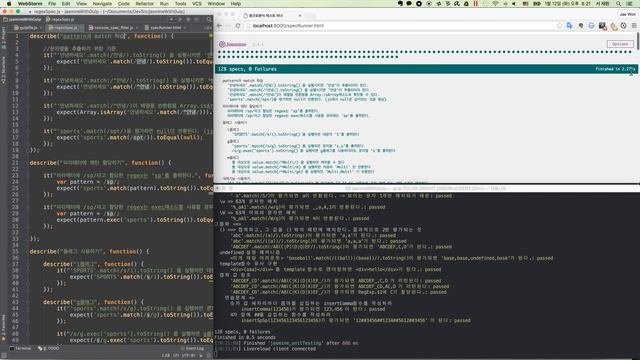Image resolution: width=640 pixels, height=360 pixels.
Task: Open the macOS Notification Center
Action: point(630,4)
